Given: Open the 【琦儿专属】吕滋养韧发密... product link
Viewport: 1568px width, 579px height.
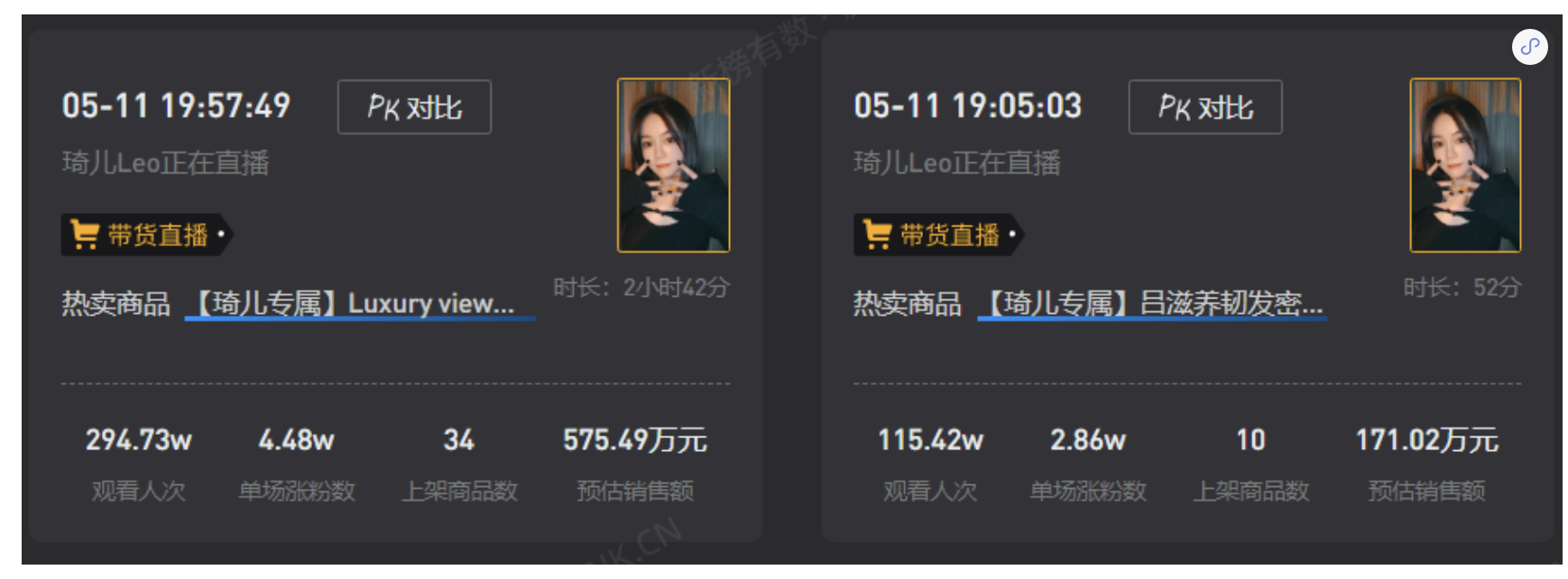Looking at the screenshot, I should coord(1152,303).
